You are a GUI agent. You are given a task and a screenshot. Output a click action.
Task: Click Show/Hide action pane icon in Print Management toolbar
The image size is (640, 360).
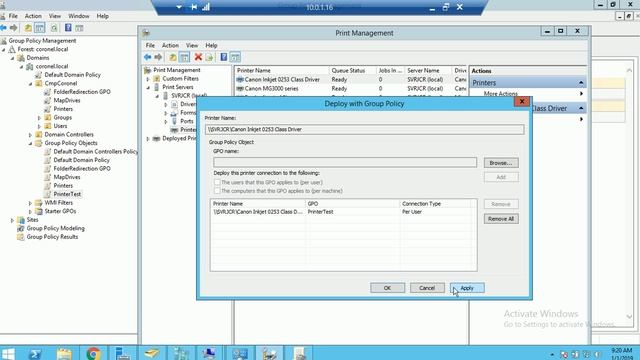coord(236,57)
